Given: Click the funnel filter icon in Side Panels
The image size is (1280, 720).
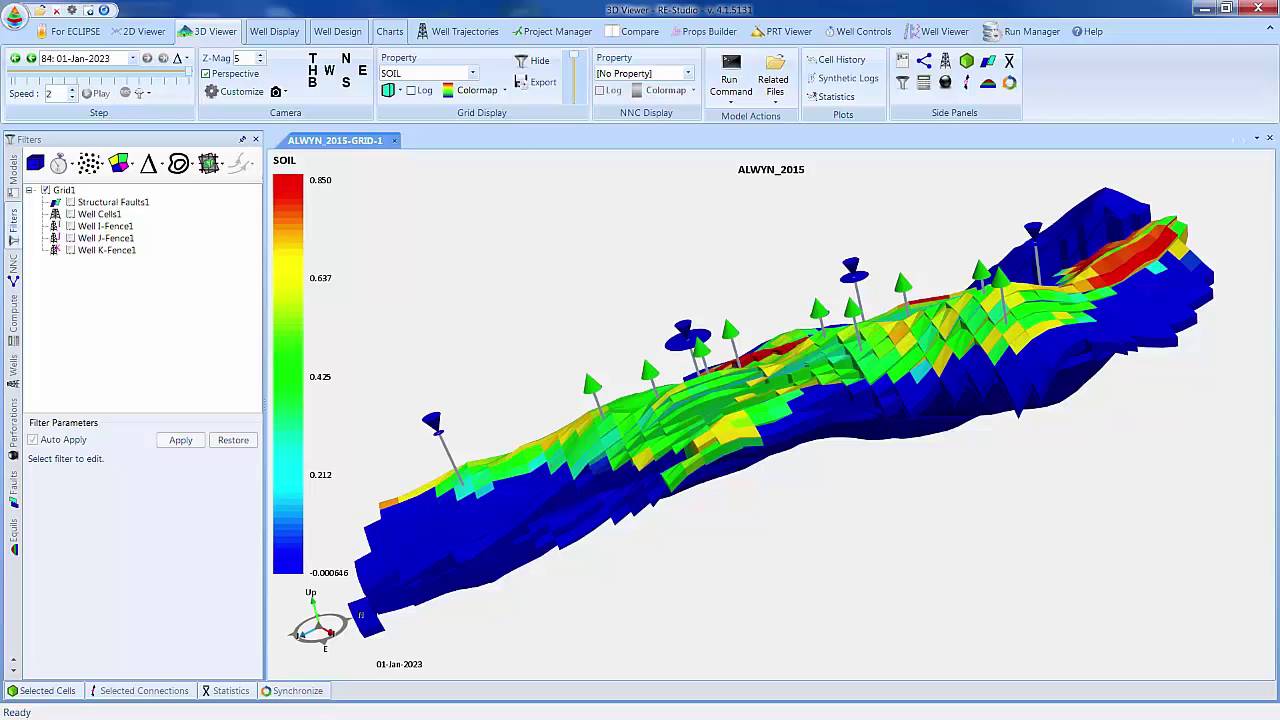Looking at the screenshot, I should point(902,83).
